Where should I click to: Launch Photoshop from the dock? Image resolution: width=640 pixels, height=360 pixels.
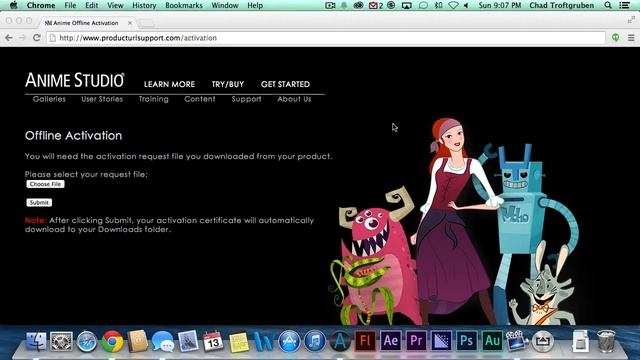click(x=467, y=340)
